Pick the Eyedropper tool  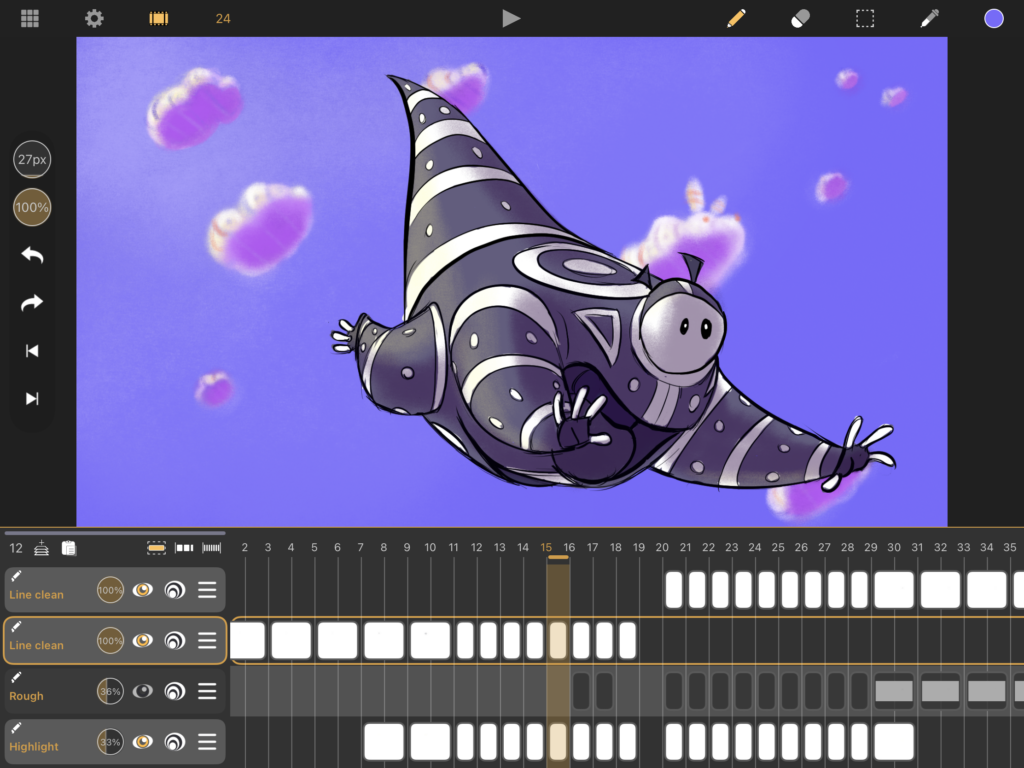[x=929, y=18]
